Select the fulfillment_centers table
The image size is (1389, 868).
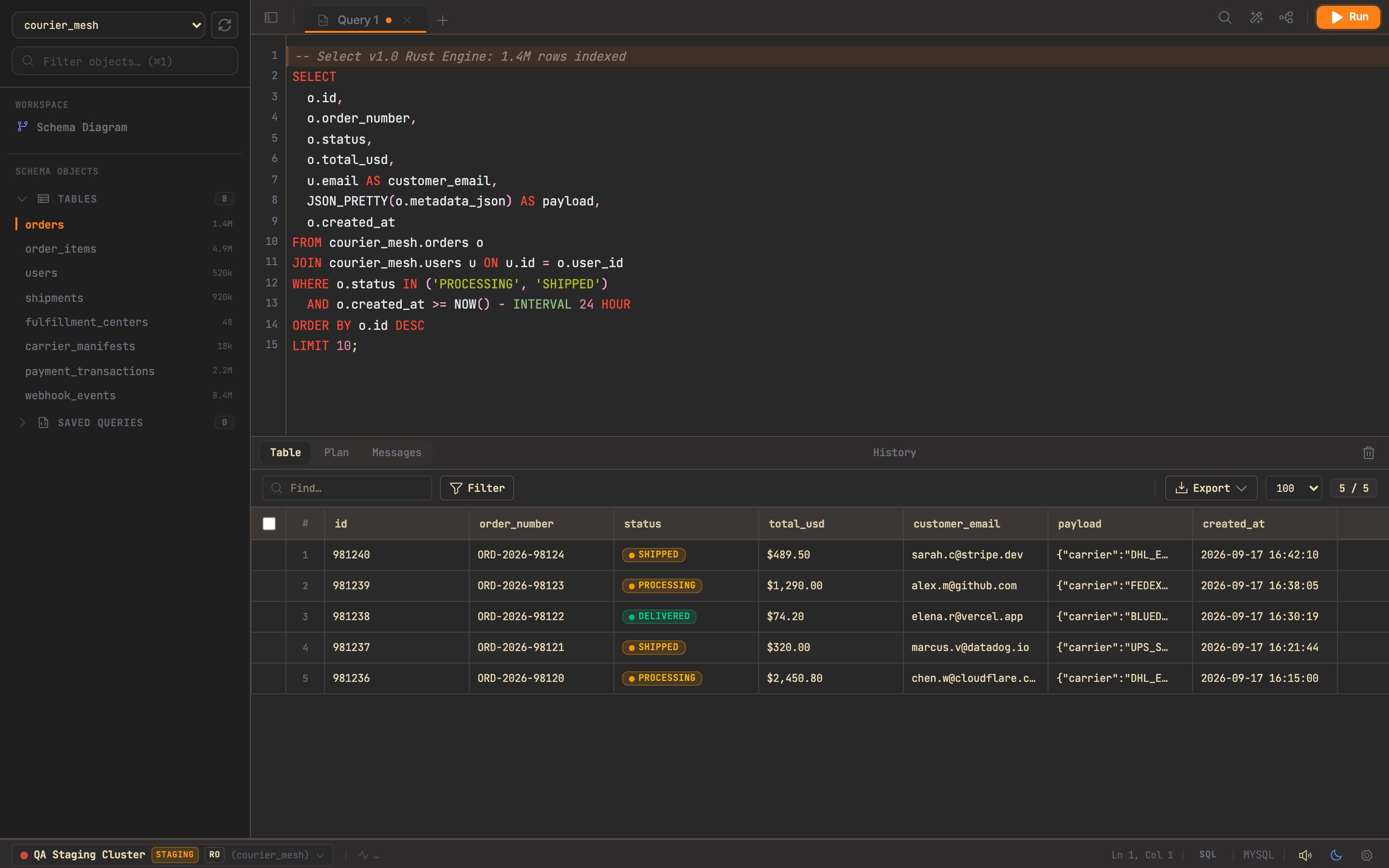125,322
